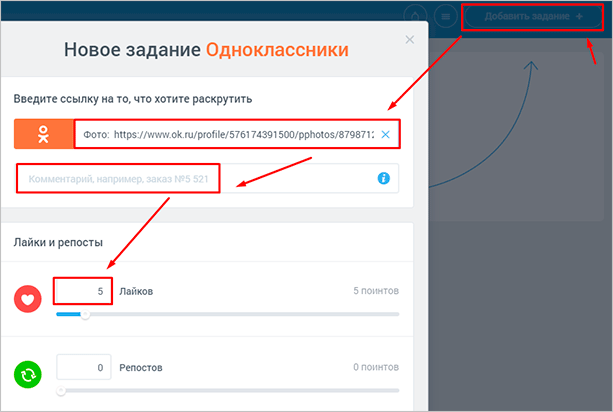Clear the entered photo link

click(385, 134)
